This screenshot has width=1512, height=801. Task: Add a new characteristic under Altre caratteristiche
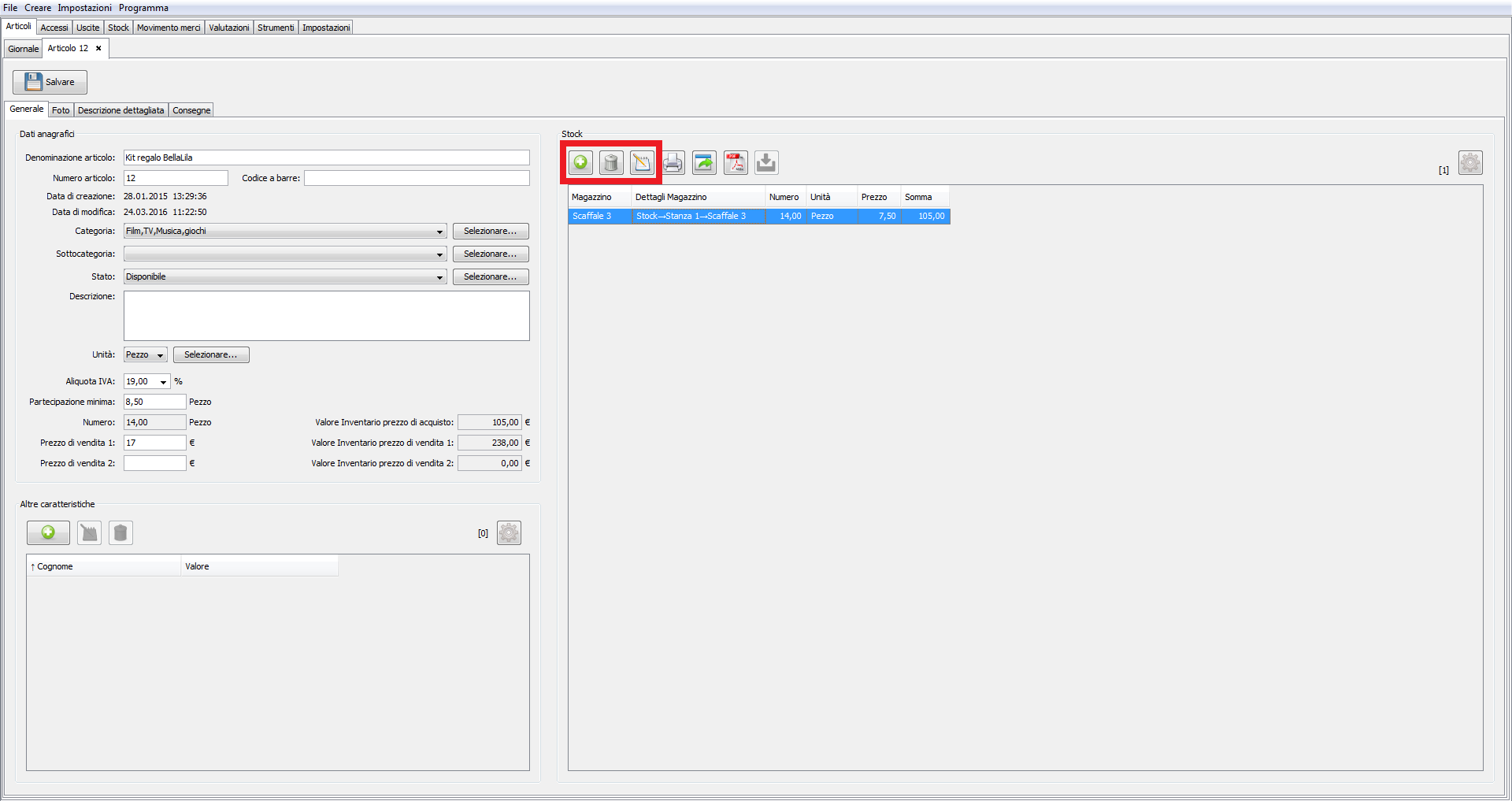click(48, 533)
